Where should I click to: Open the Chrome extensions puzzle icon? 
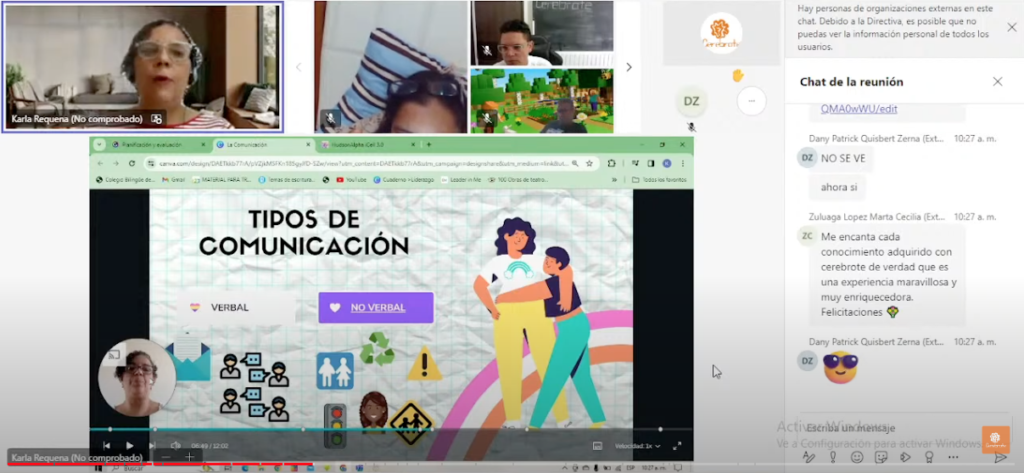tap(611, 163)
